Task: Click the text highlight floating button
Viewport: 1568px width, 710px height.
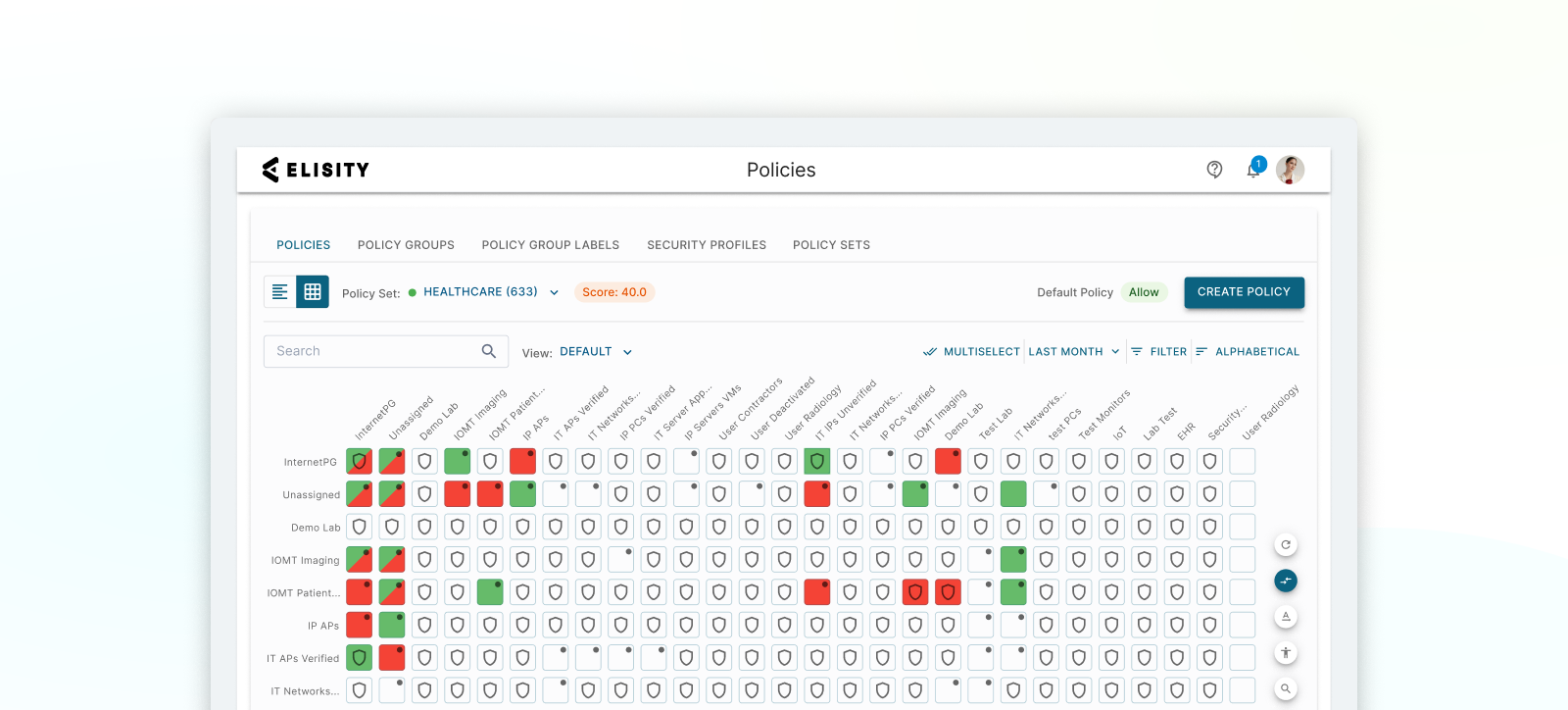Action: pos(1286,617)
